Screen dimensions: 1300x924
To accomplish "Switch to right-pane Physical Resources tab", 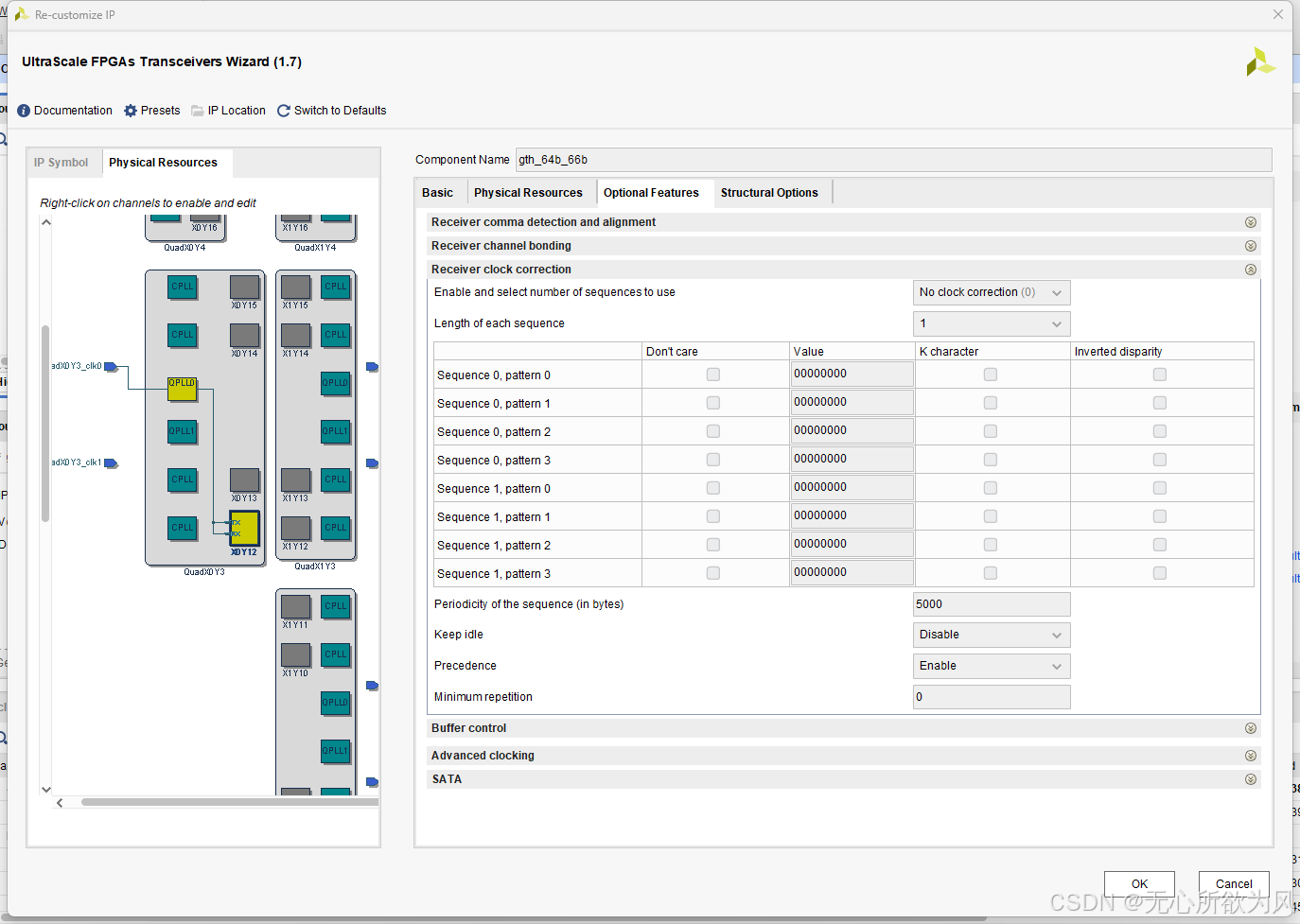I will [528, 193].
